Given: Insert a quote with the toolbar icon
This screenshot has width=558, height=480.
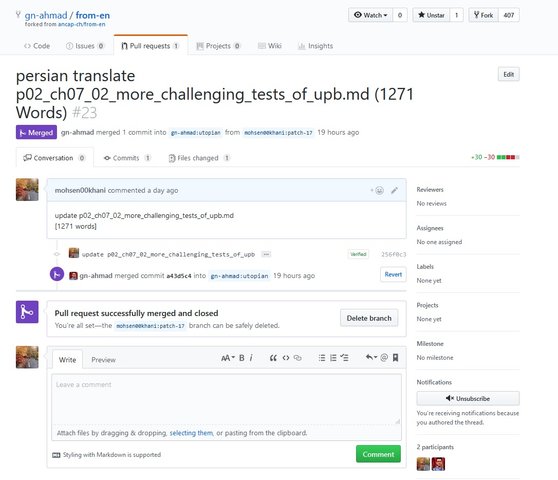Looking at the screenshot, I should [273, 358].
